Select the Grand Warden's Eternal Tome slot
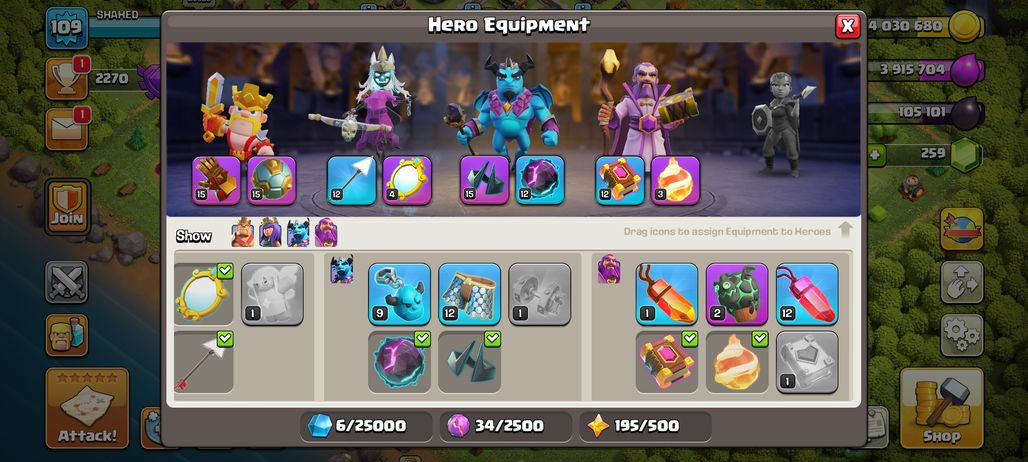Screen dimensions: 1028x462 click(x=620, y=180)
